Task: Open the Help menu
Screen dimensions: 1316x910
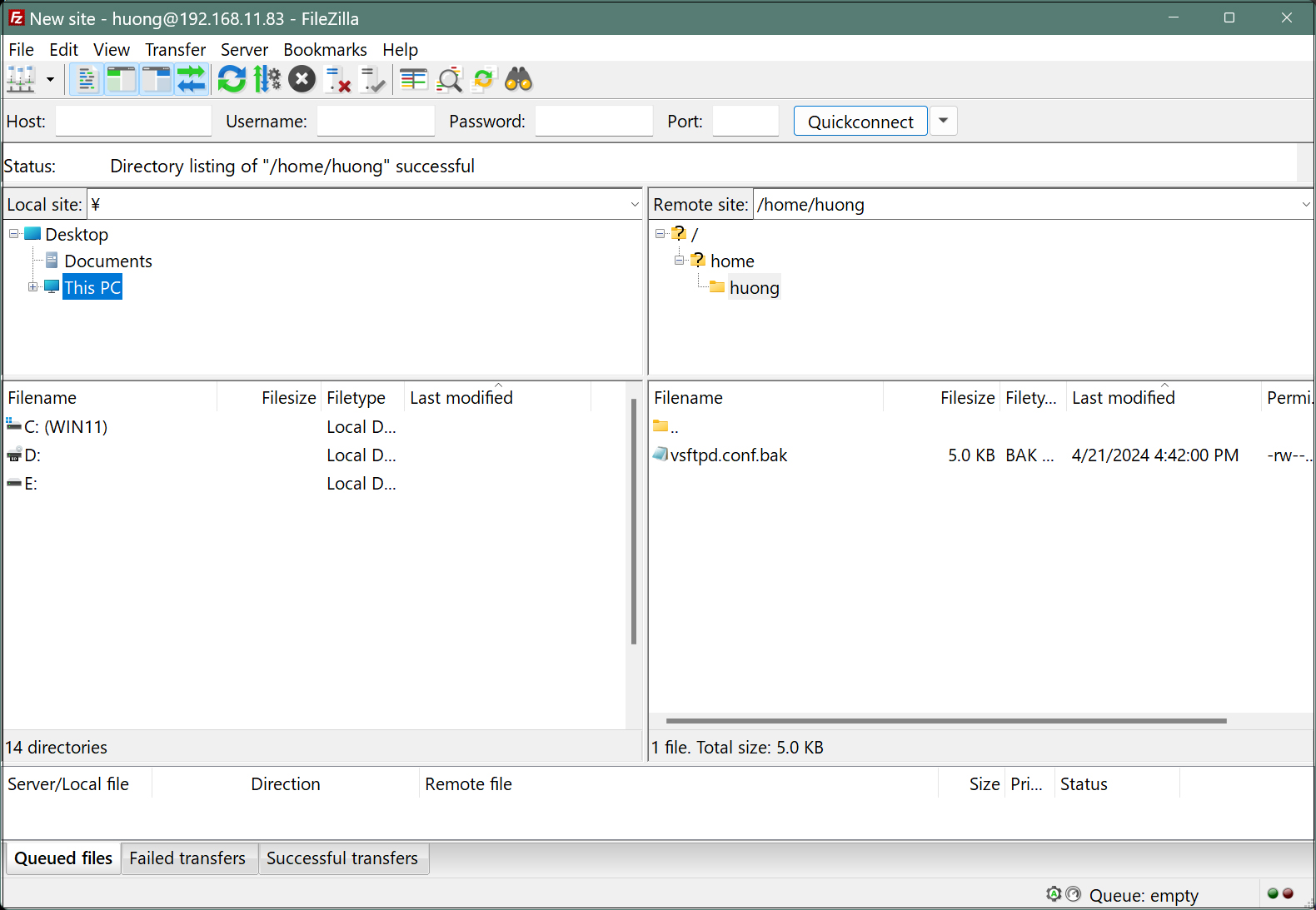Action: pos(400,50)
